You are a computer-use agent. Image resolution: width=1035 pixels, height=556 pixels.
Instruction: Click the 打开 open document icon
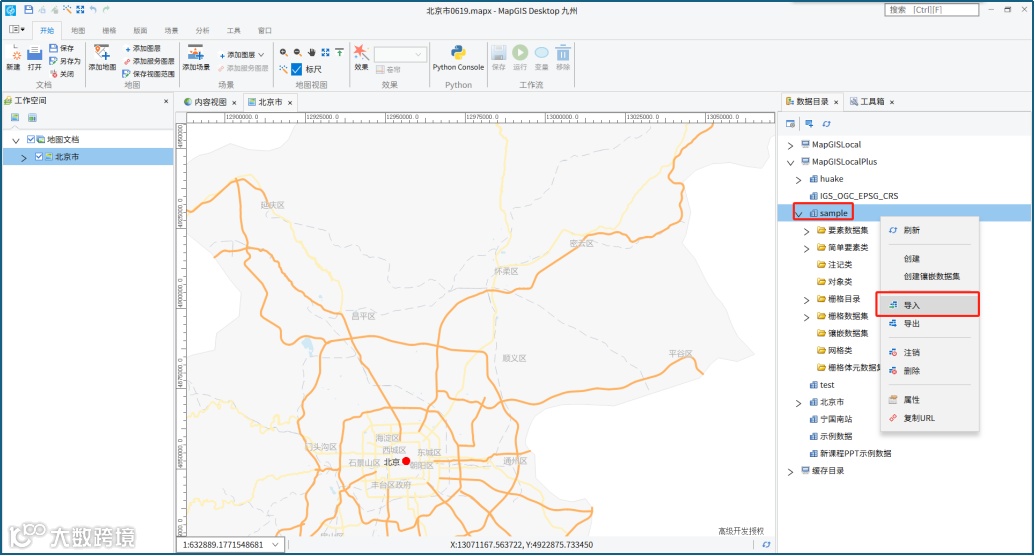(34, 54)
